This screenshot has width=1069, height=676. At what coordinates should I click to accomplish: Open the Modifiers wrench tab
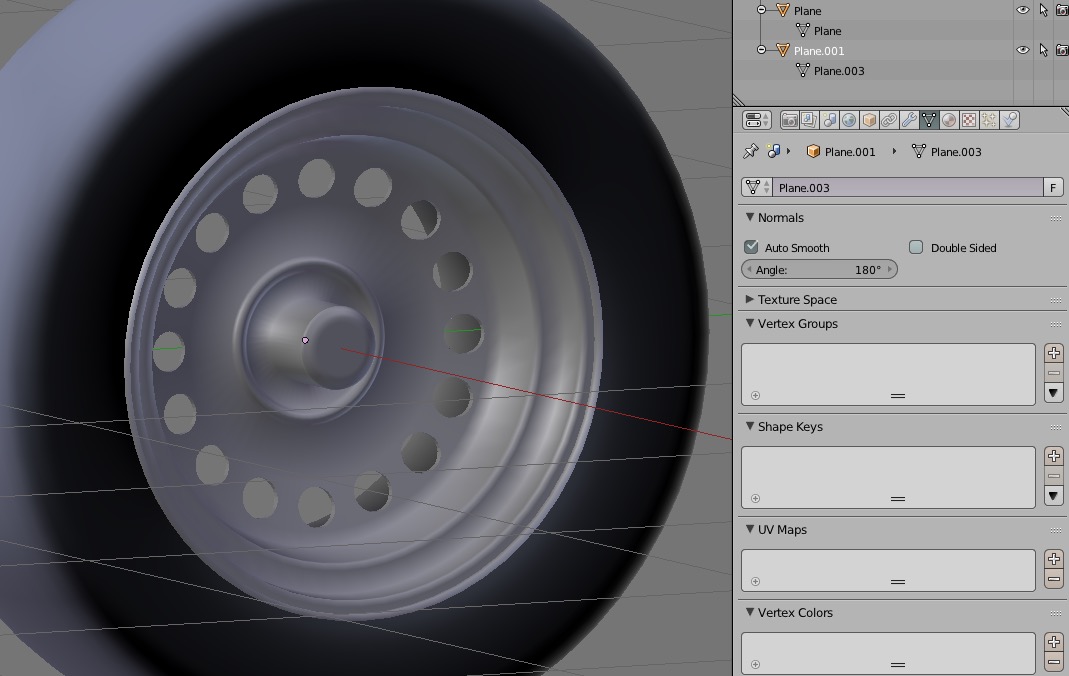point(909,121)
